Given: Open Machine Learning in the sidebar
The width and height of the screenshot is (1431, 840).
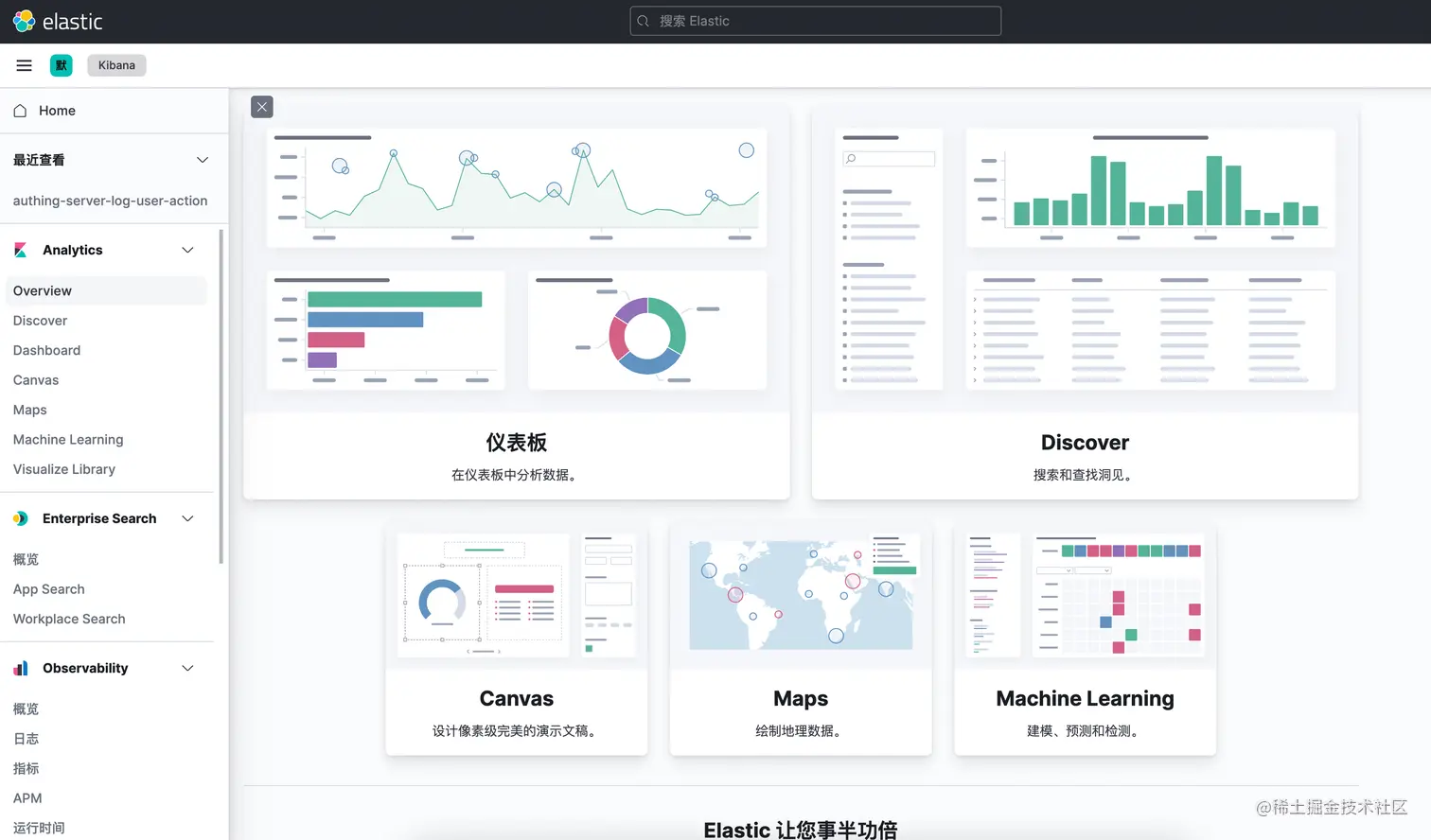Looking at the screenshot, I should (x=68, y=440).
